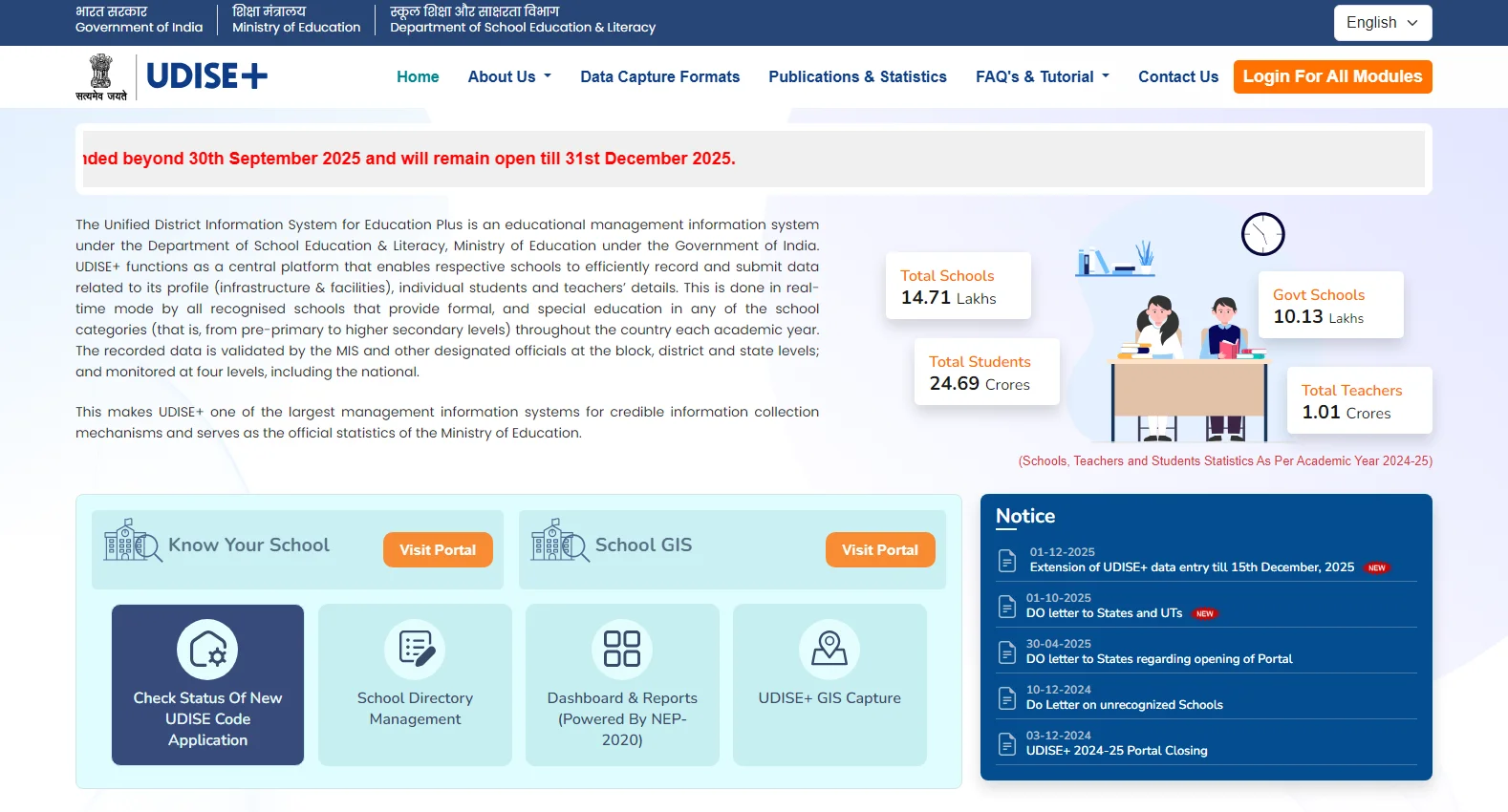Open DO letter to States and UTs notice
Viewport: 1508px width, 812px height.
tap(1104, 613)
